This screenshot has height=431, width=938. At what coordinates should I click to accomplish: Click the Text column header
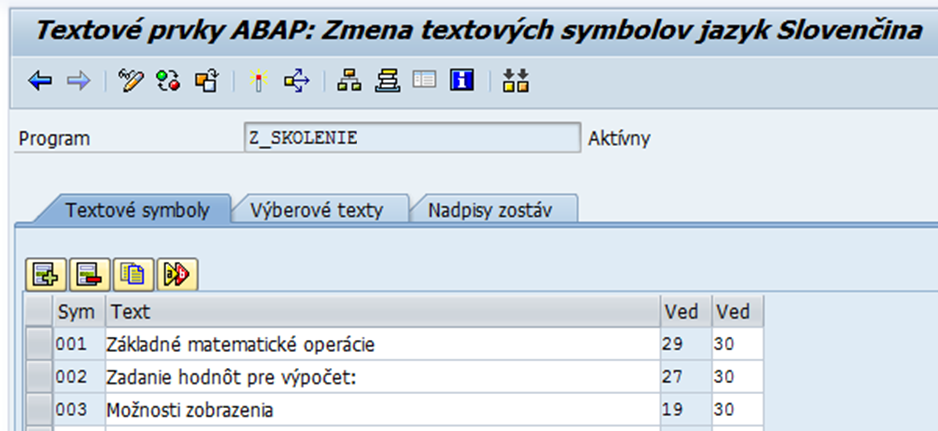pyautogui.click(x=383, y=311)
